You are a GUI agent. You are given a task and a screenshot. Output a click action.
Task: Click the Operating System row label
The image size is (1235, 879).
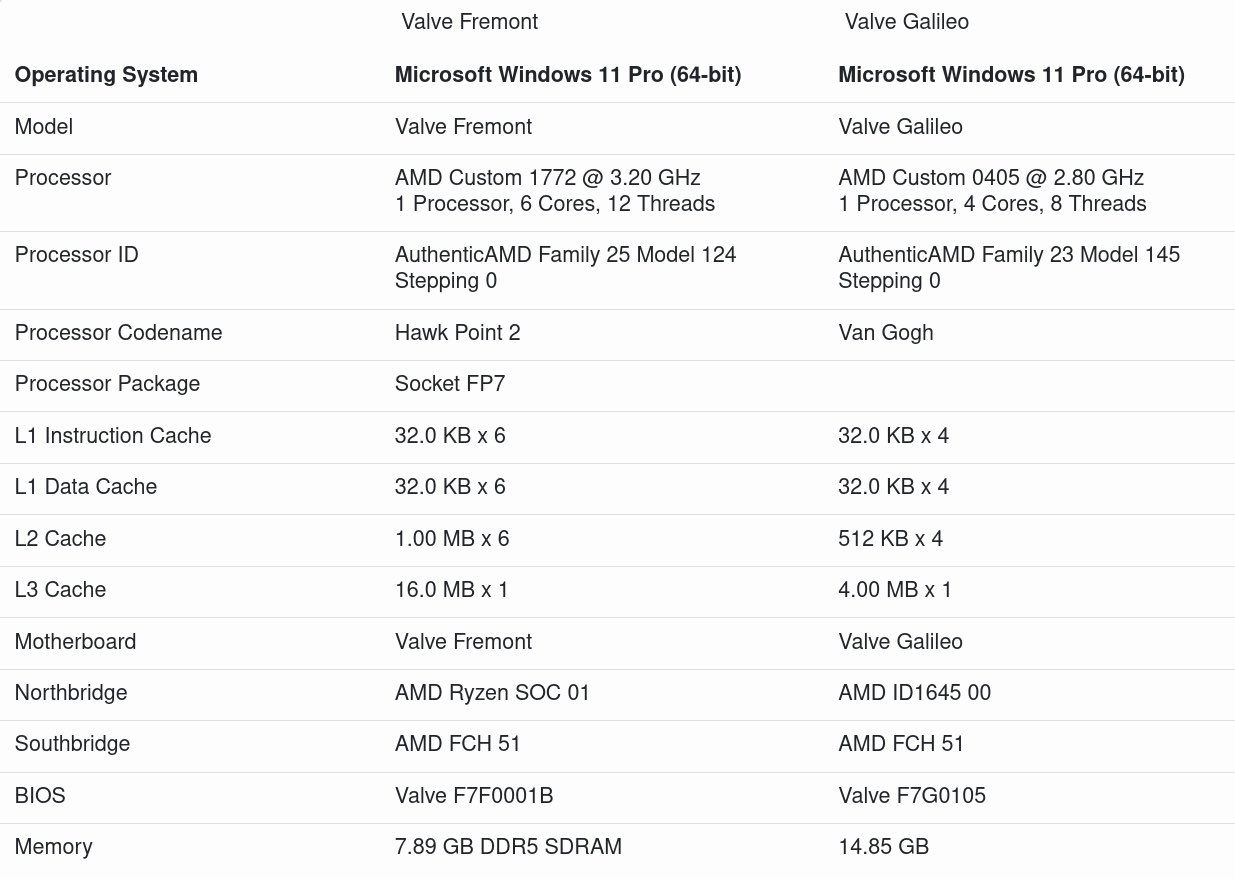(x=106, y=75)
